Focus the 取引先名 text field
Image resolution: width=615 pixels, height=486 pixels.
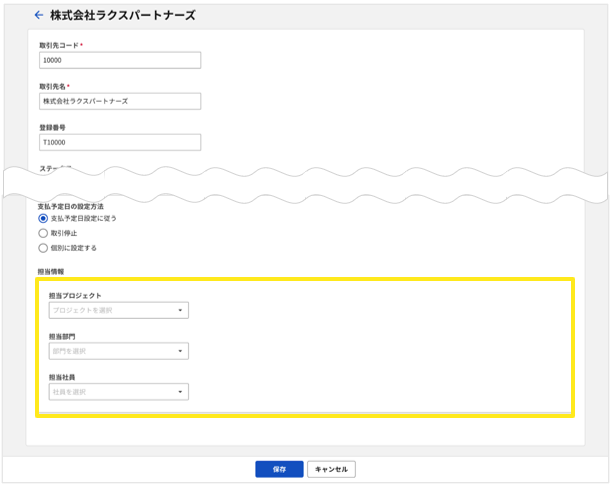point(119,101)
